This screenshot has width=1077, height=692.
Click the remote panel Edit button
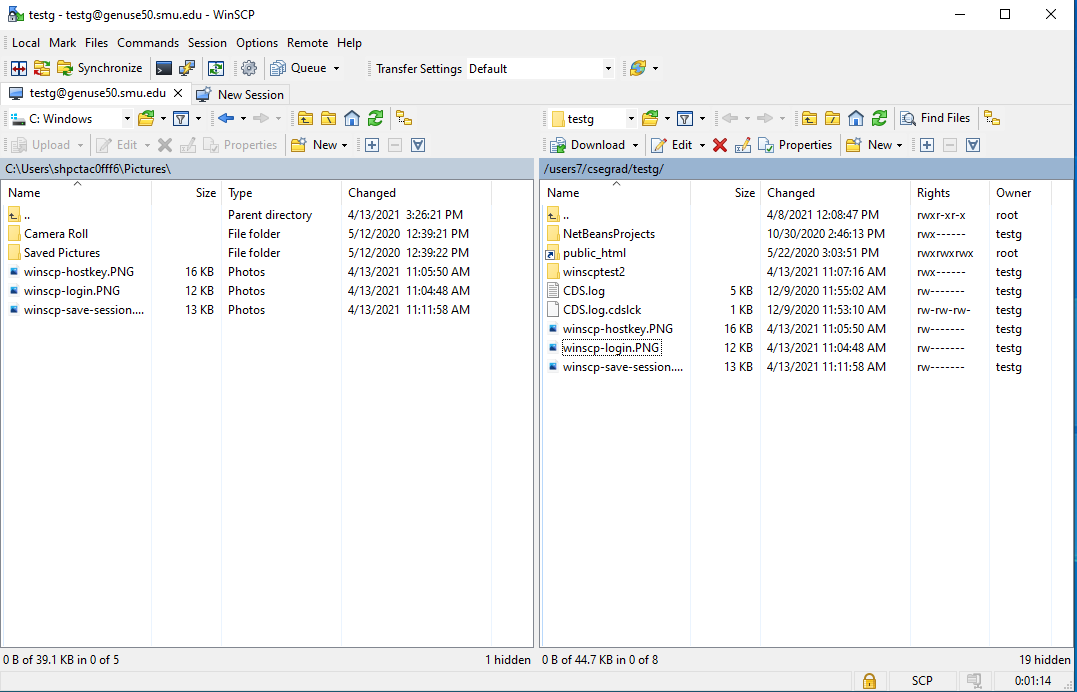(672, 145)
